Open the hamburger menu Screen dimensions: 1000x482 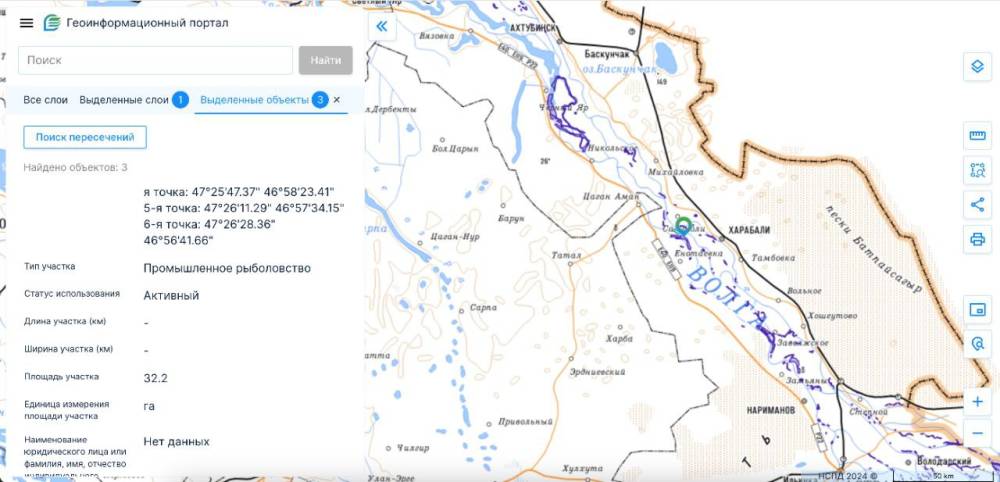pyautogui.click(x=26, y=23)
